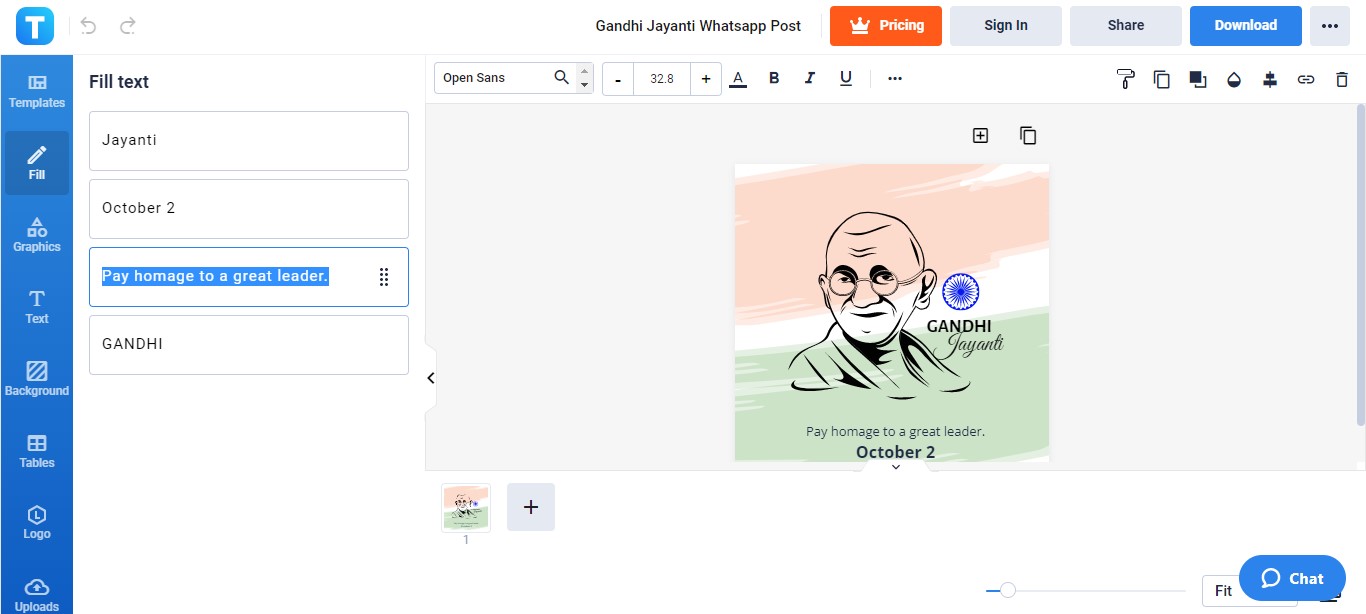Edit the October 2 text field
This screenshot has height=614, width=1366.
tap(249, 209)
